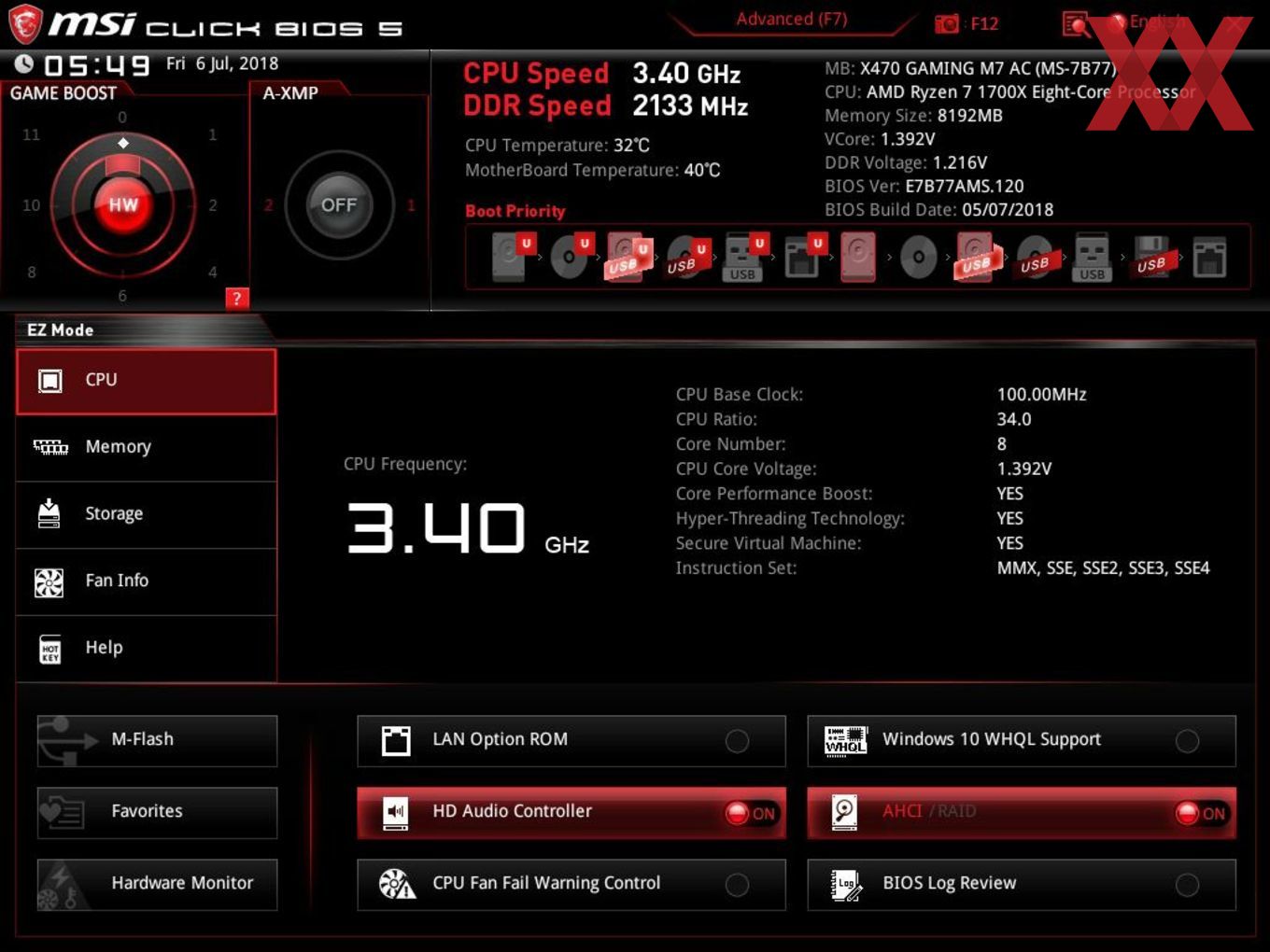Open the M-Flash utility

pyautogui.click(x=157, y=741)
